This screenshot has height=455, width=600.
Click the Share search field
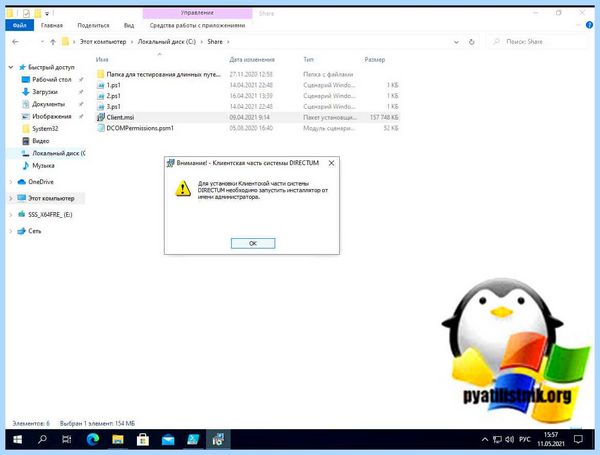point(537,42)
